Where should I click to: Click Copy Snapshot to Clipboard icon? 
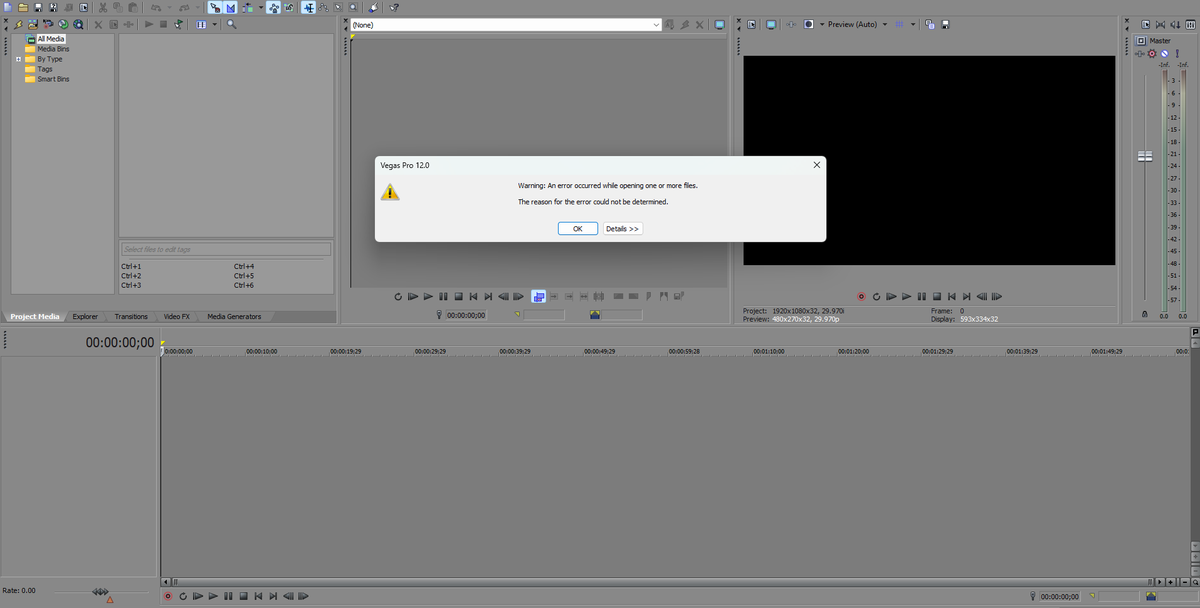929,24
